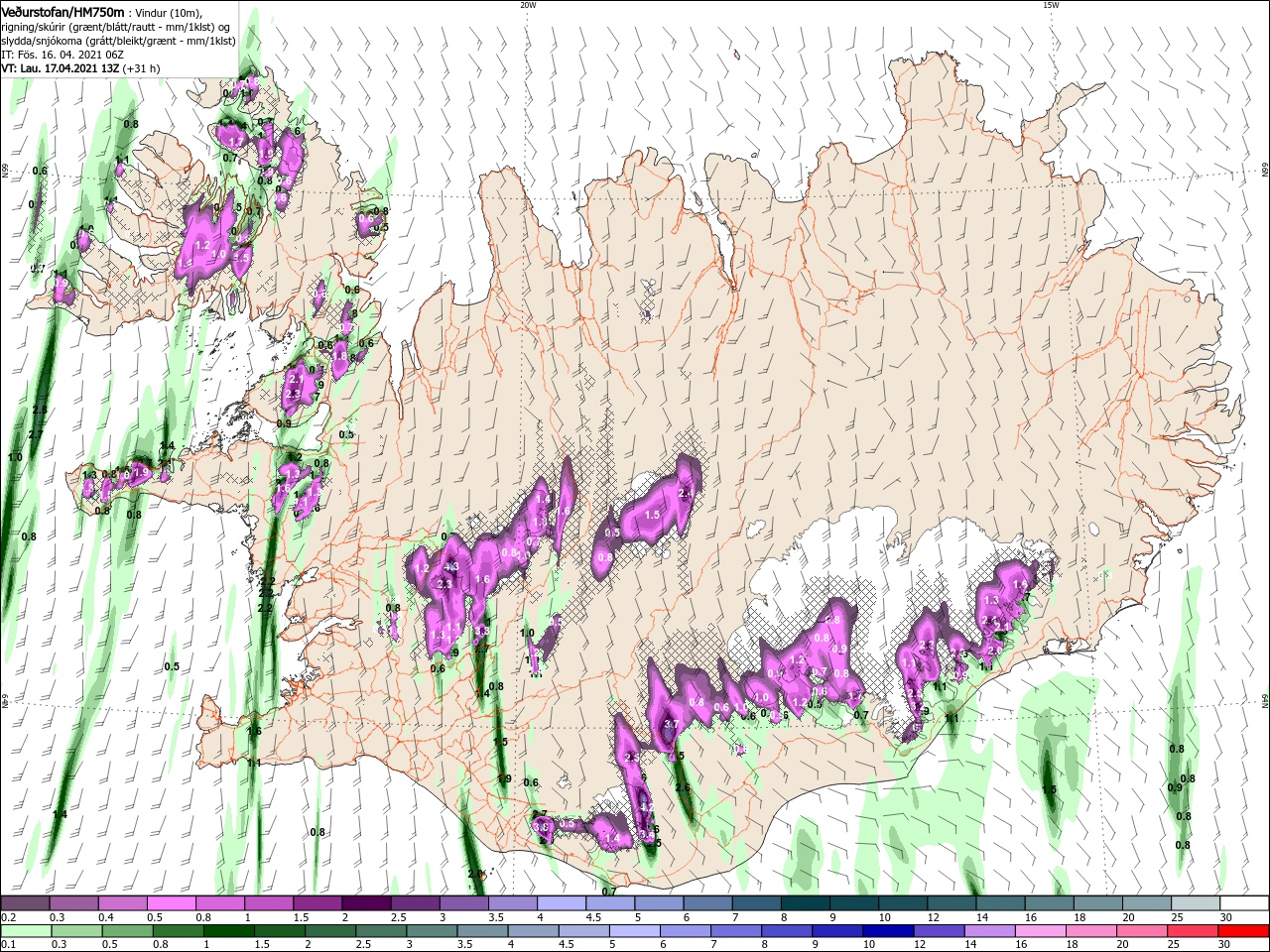Pick the 0.5 swatch in the green rain legend row

[x=127, y=931]
